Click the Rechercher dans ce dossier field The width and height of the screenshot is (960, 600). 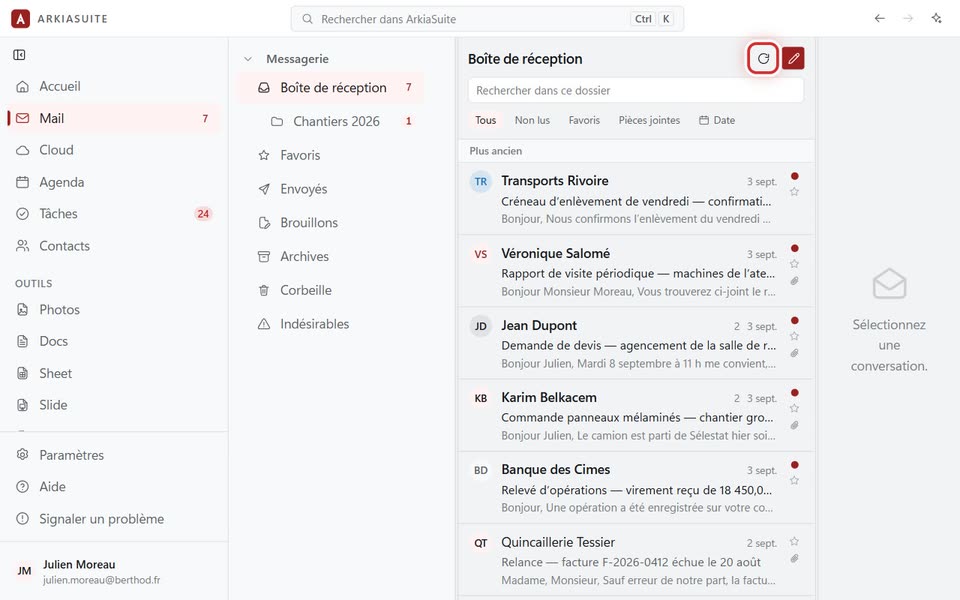(636, 91)
